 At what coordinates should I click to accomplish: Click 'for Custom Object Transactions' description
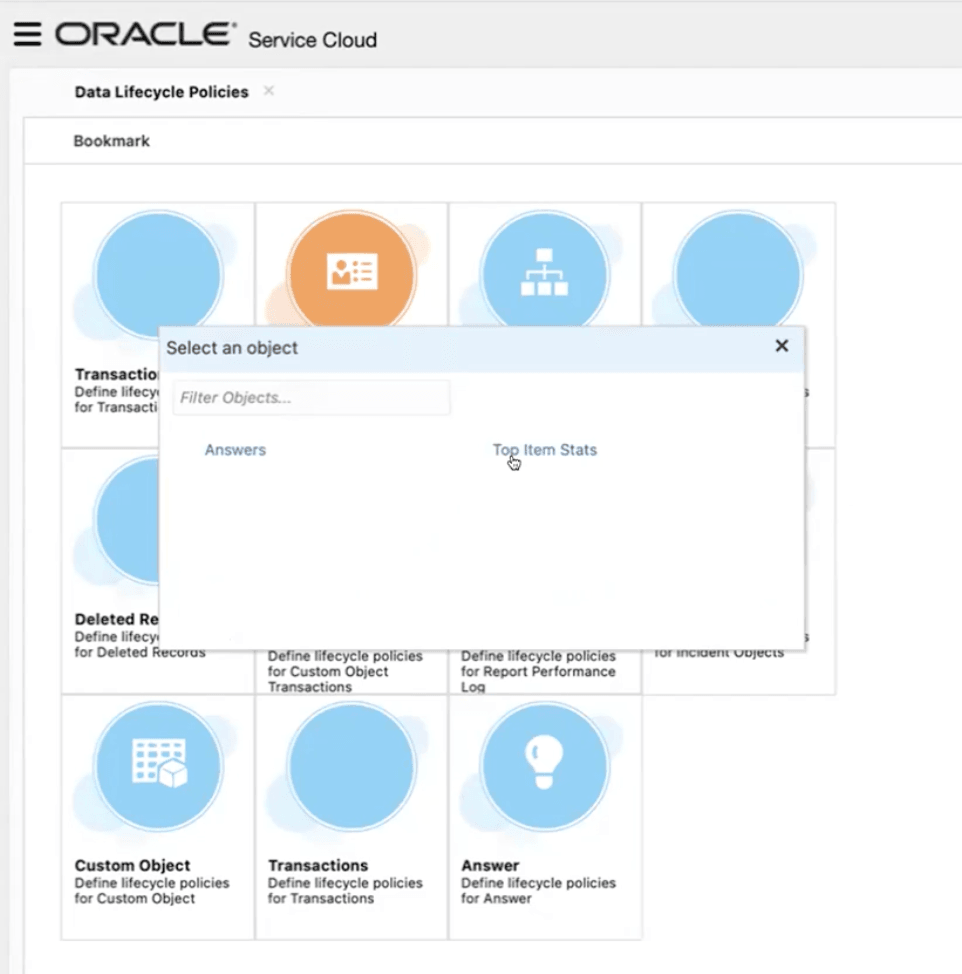pos(328,679)
